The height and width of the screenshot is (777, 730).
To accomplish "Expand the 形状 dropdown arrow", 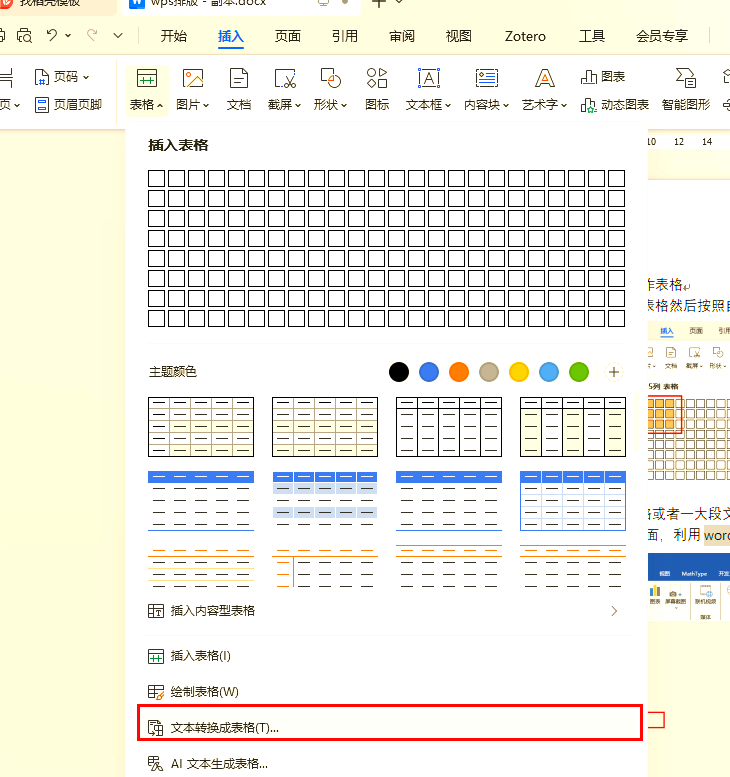I will coord(344,106).
